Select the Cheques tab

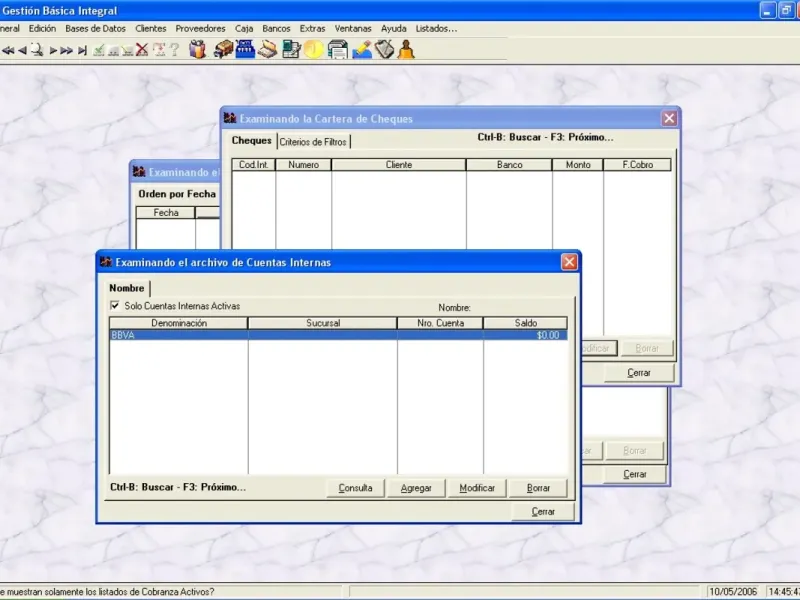point(251,141)
